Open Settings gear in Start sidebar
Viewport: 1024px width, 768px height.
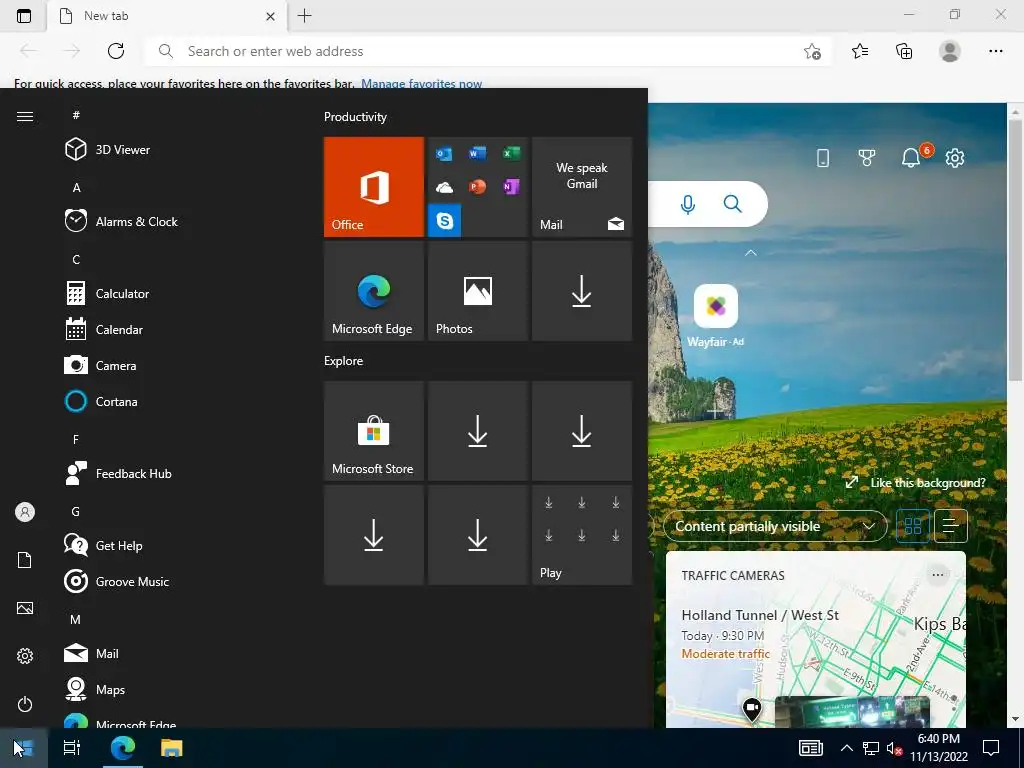click(25, 656)
